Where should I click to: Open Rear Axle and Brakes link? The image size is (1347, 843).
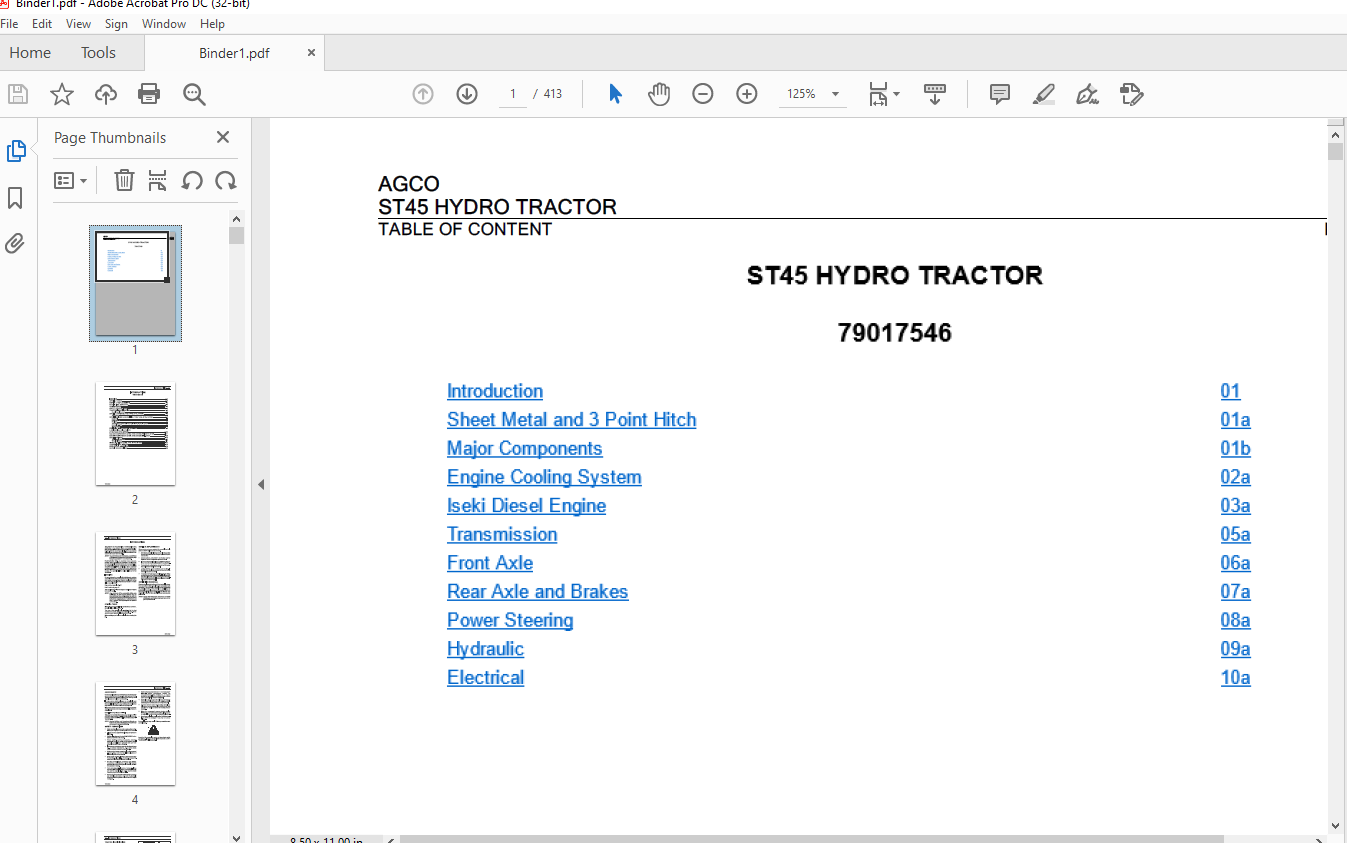coord(538,591)
